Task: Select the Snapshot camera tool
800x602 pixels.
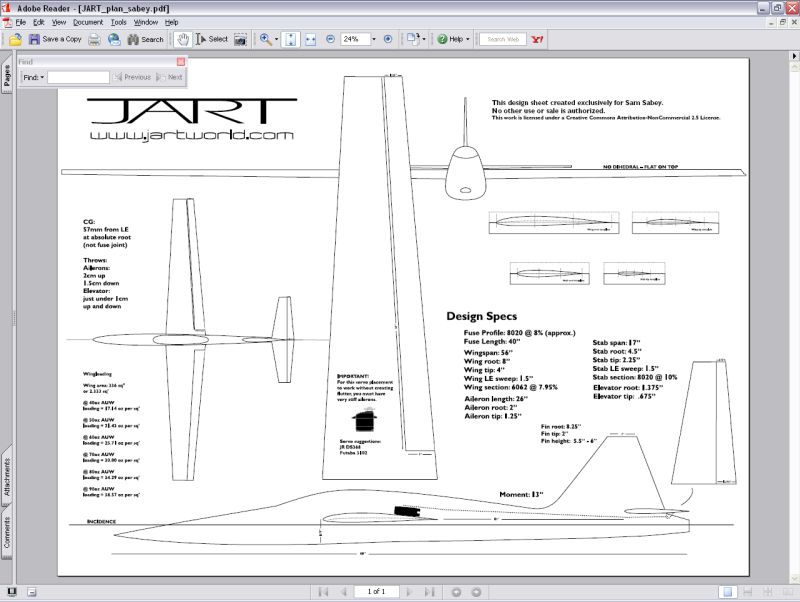Action: pyautogui.click(x=240, y=39)
